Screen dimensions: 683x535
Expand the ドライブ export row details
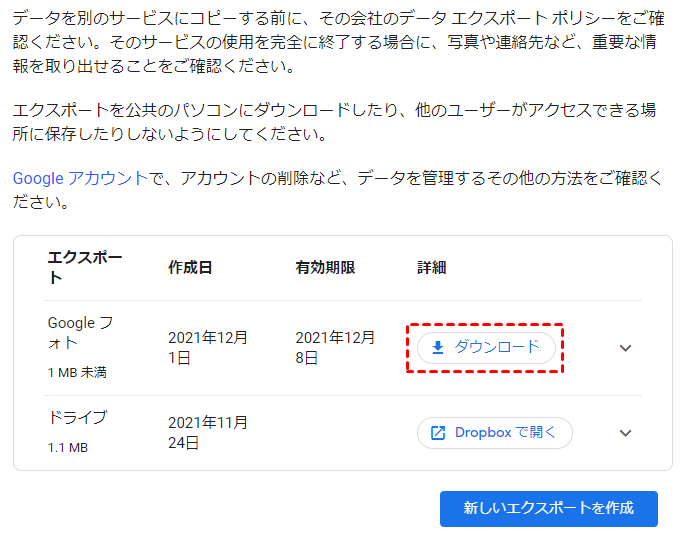(626, 433)
